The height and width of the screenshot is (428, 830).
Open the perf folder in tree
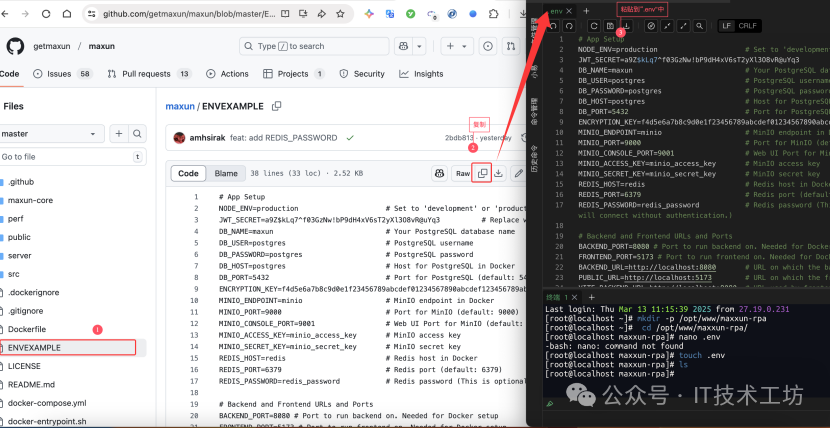pos(15,218)
